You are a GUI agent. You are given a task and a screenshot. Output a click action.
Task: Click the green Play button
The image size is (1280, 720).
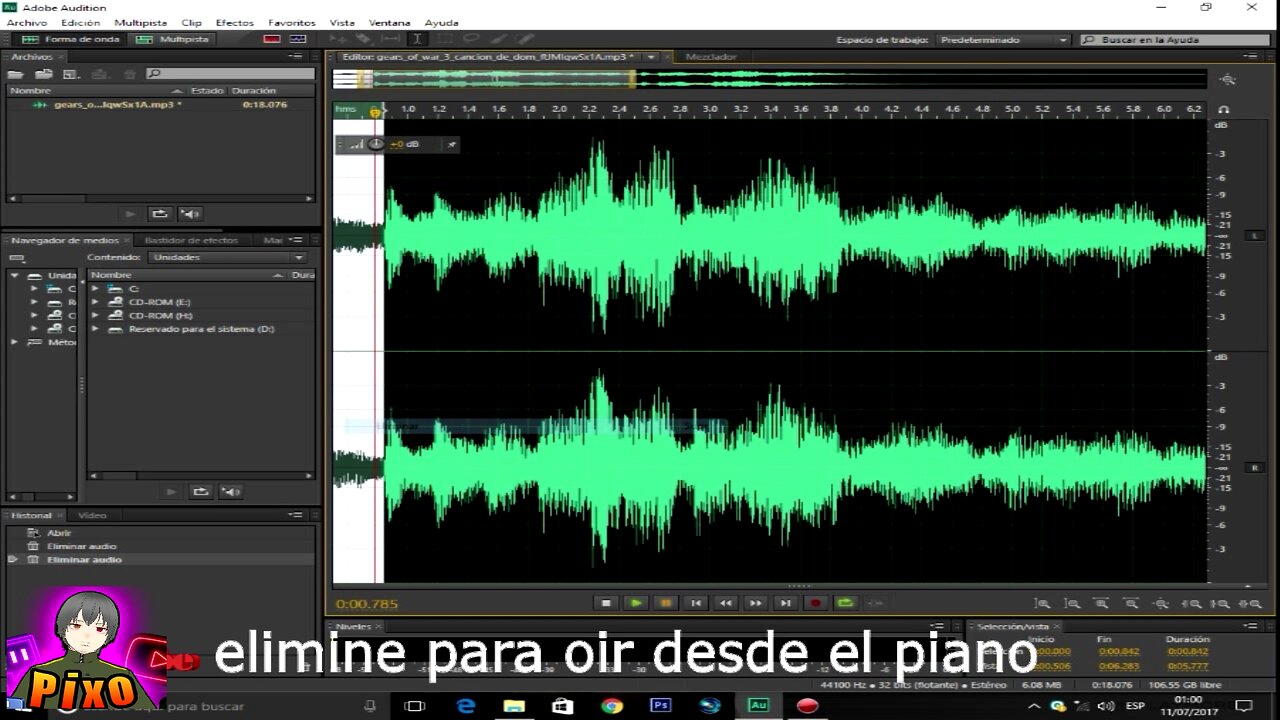(x=636, y=603)
